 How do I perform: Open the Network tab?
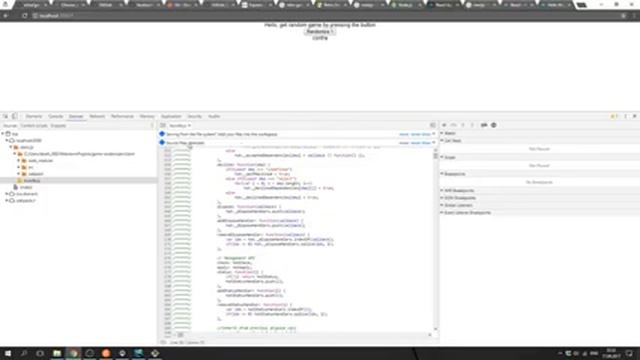97,116
